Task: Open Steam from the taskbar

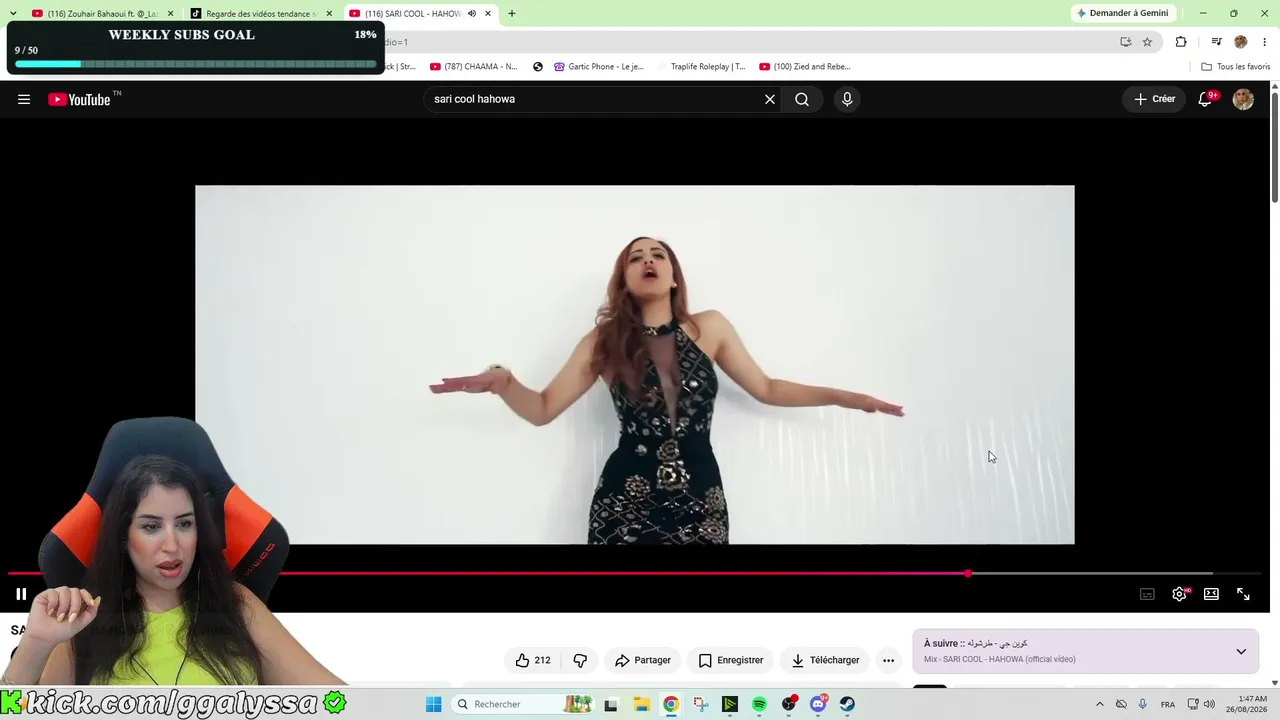Action: [848, 704]
